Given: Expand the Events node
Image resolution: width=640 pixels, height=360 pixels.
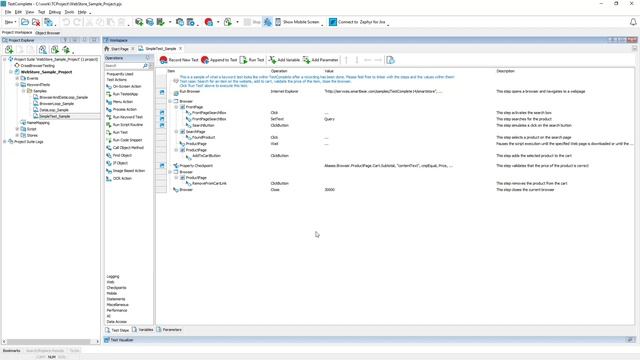Looking at the screenshot, I should click(x=17, y=78).
